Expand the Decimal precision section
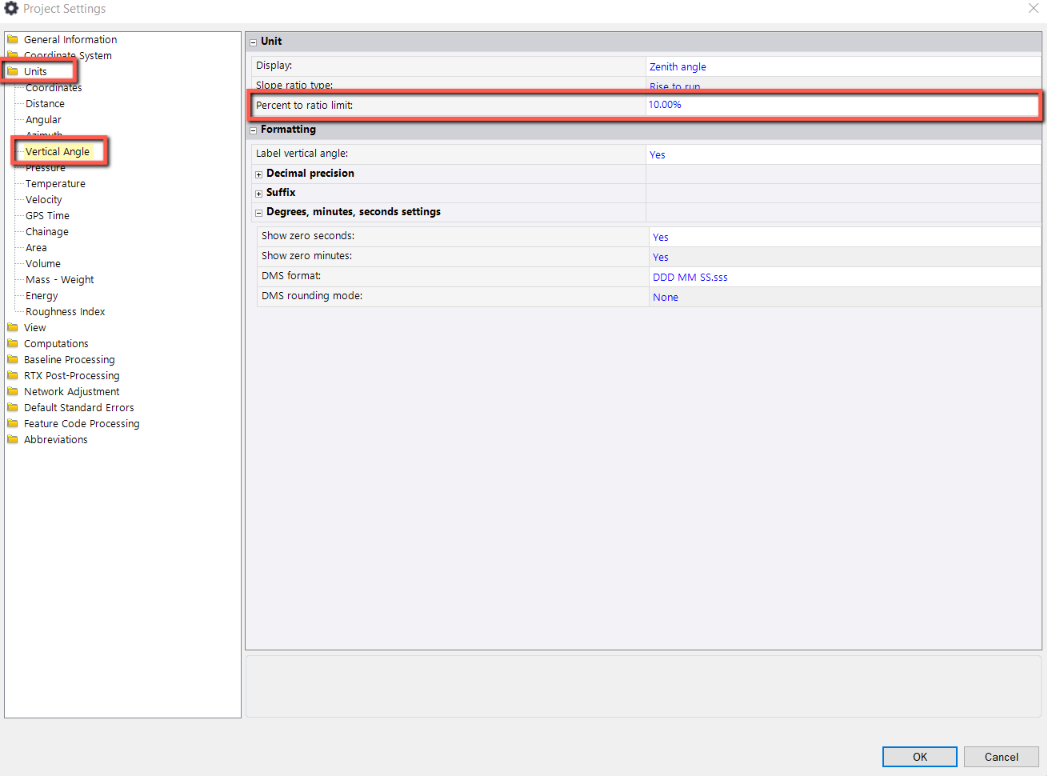The height and width of the screenshot is (776, 1047). tap(259, 174)
